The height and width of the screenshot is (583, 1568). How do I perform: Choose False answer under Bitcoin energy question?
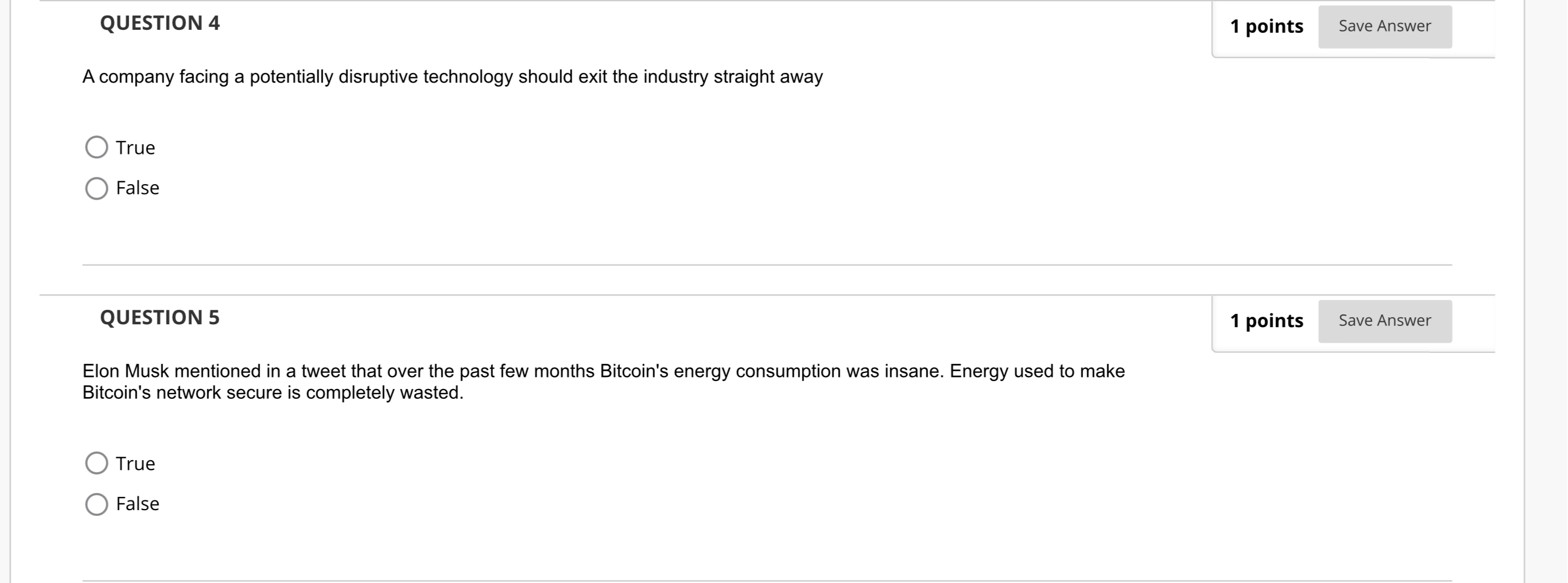(x=96, y=503)
